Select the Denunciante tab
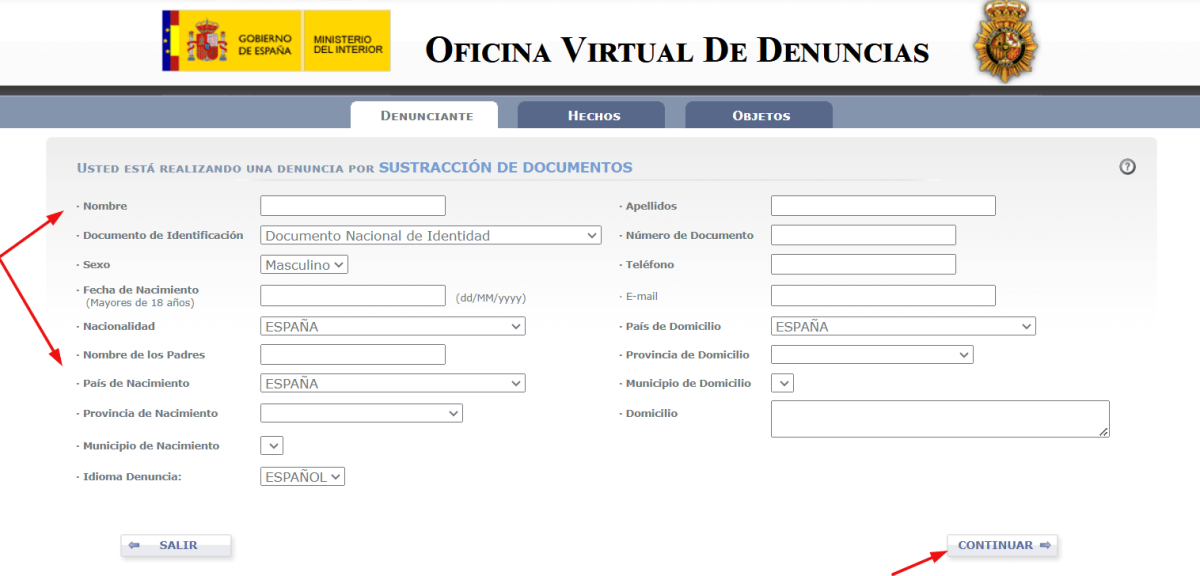This screenshot has height=576, width=1200. tap(424, 115)
